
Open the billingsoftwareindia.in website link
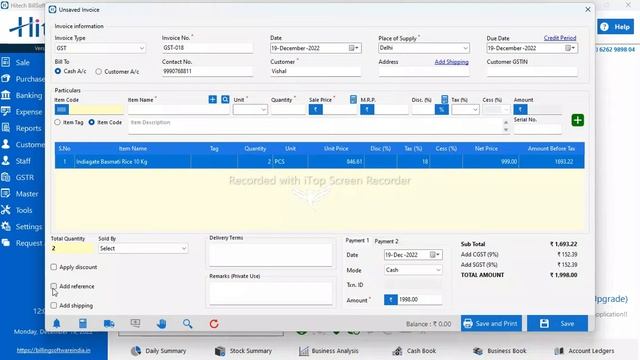click(54, 350)
